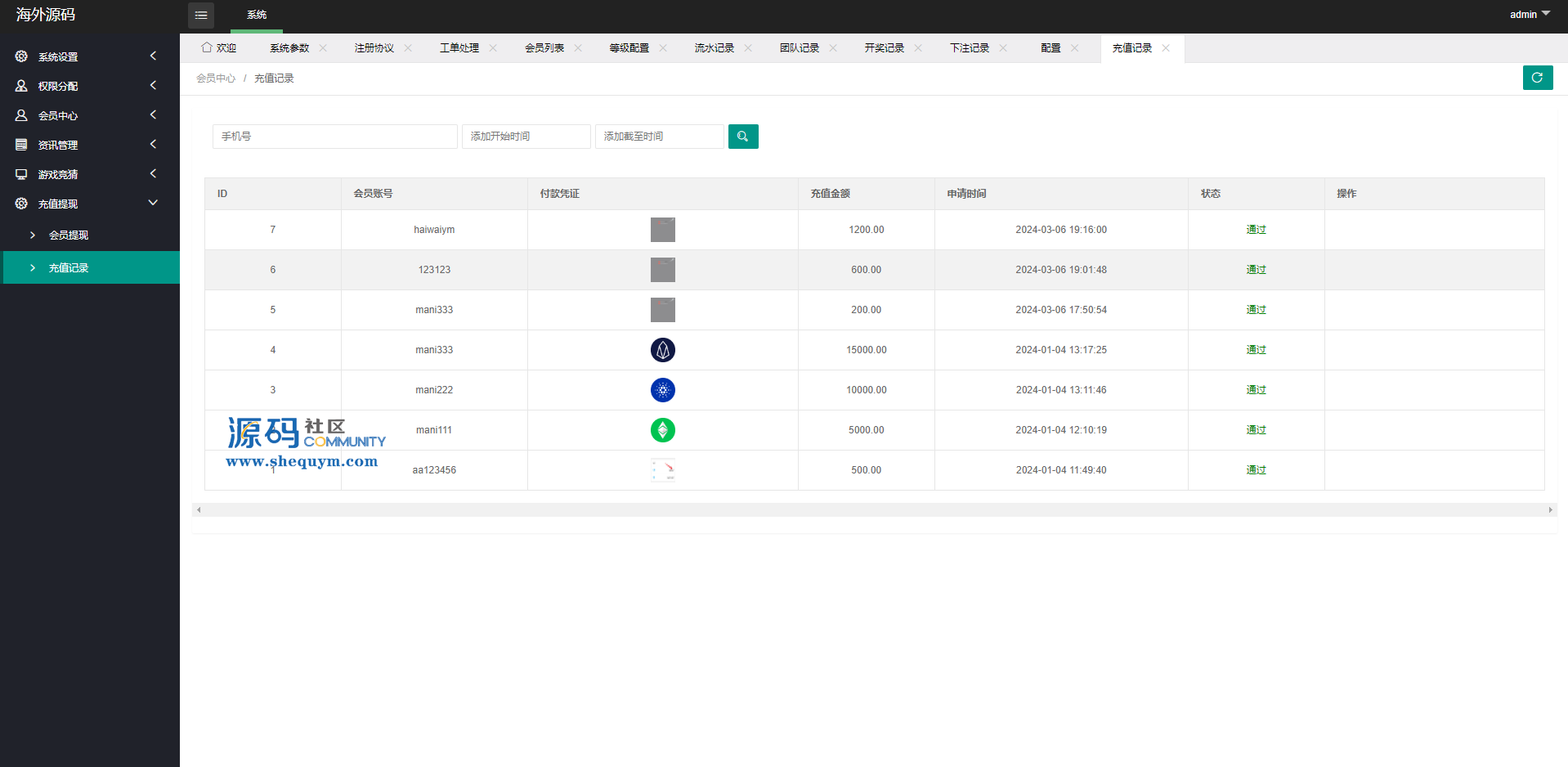Screen dimensions: 1568x767
Task: Click the 充值提现 gear icon
Action: pos(21,204)
